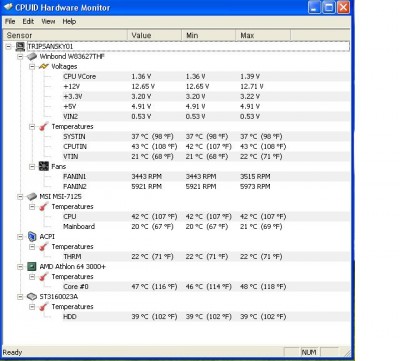Collapse the TRIPSANSKY01 root node
Image resolution: width=400 pixels, height=361 pixels.
[9, 47]
